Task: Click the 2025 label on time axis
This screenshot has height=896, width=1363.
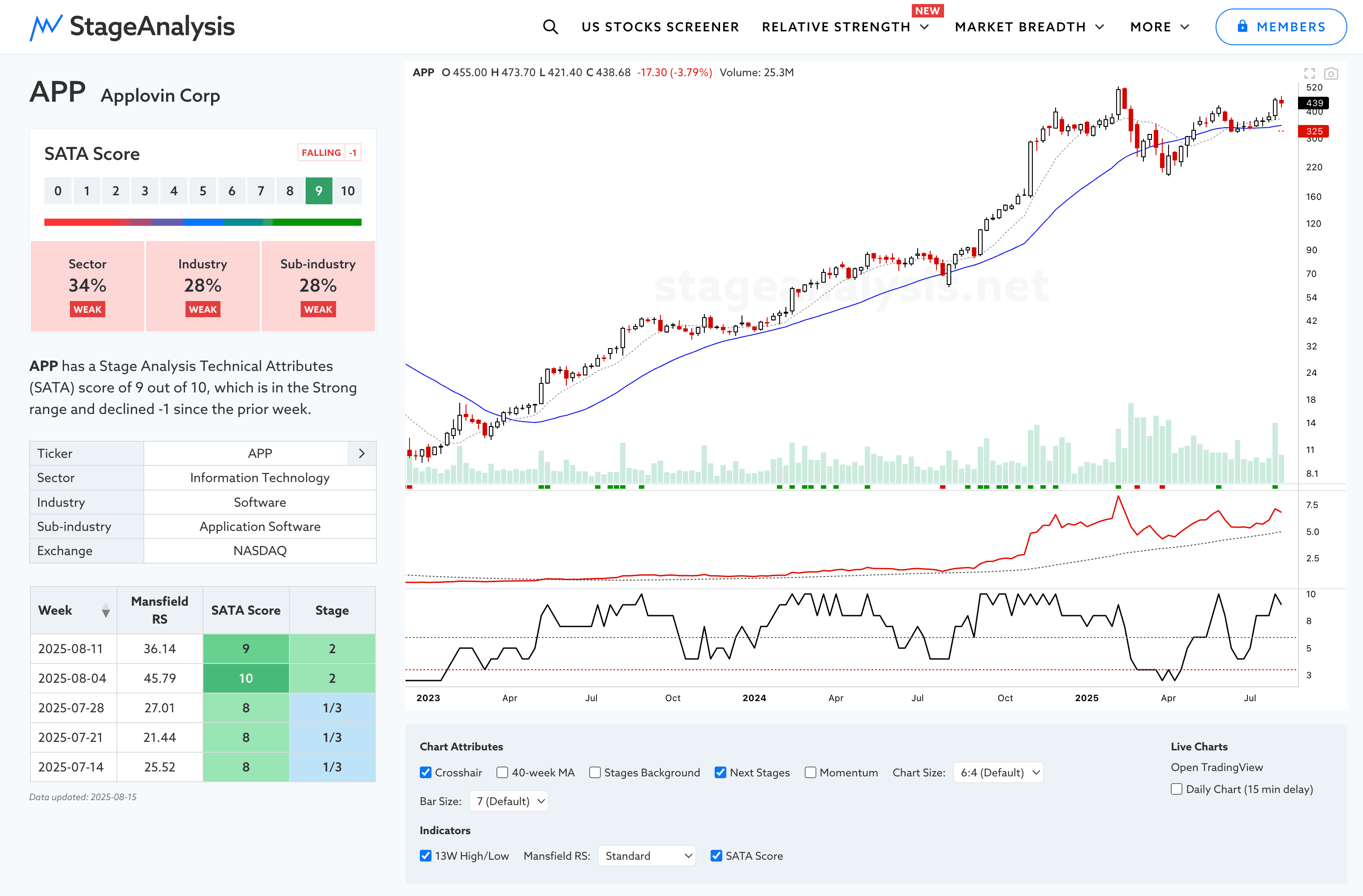Action: click(x=1087, y=698)
